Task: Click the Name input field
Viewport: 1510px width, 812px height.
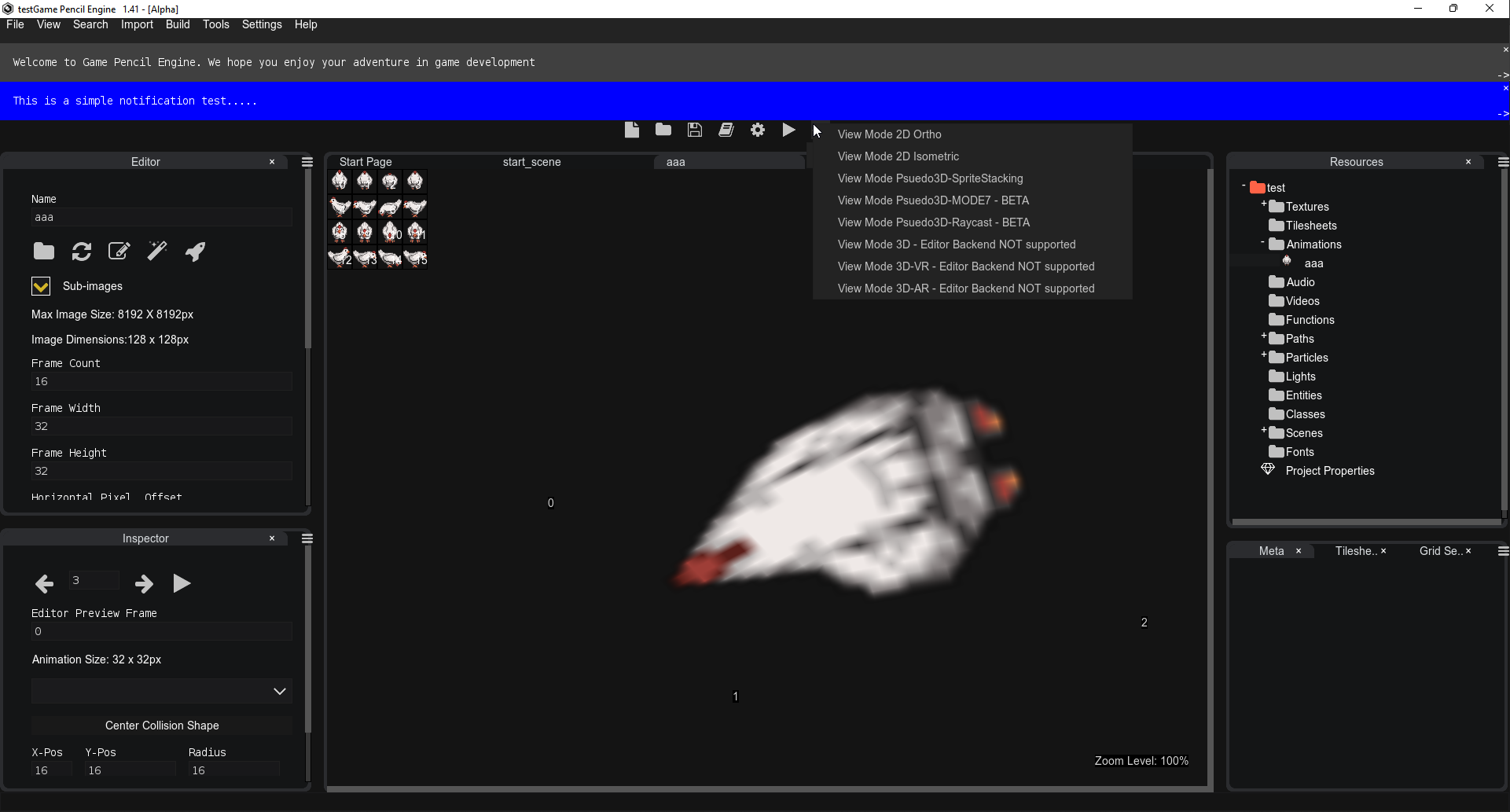Action: (162, 217)
